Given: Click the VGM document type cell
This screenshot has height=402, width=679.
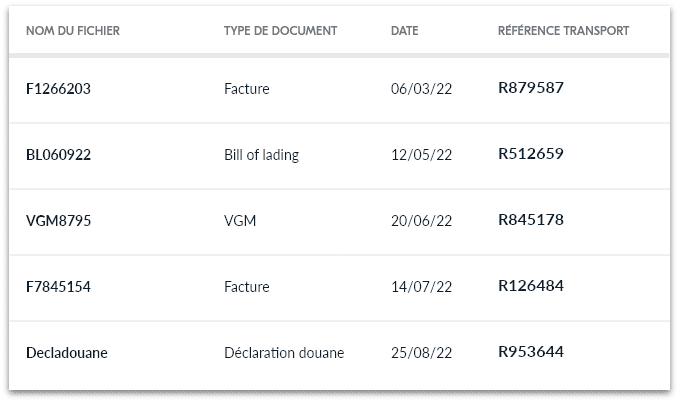Looking at the screenshot, I should [x=240, y=221].
